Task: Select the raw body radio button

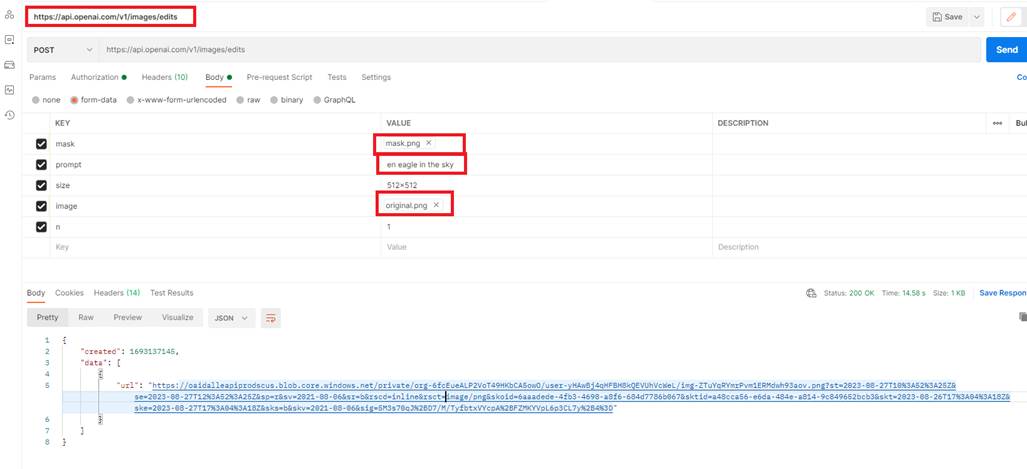Action: pyautogui.click(x=240, y=100)
